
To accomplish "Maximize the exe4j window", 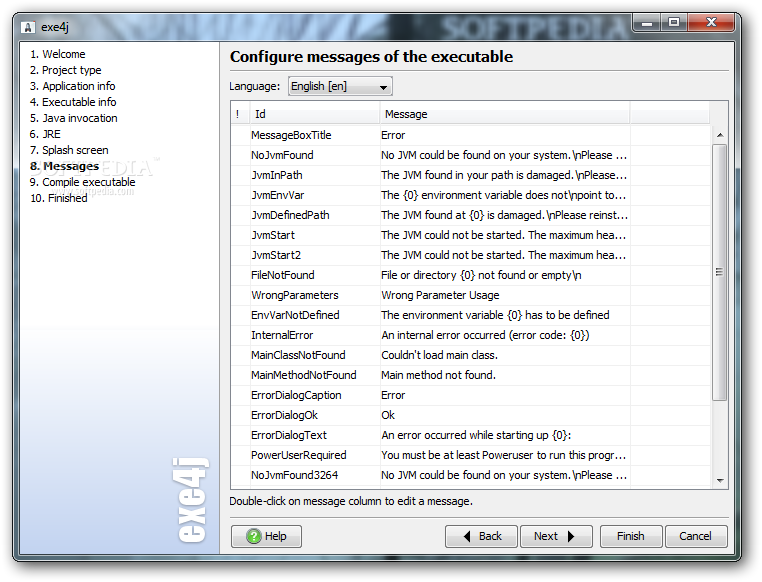I will click(674, 22).
